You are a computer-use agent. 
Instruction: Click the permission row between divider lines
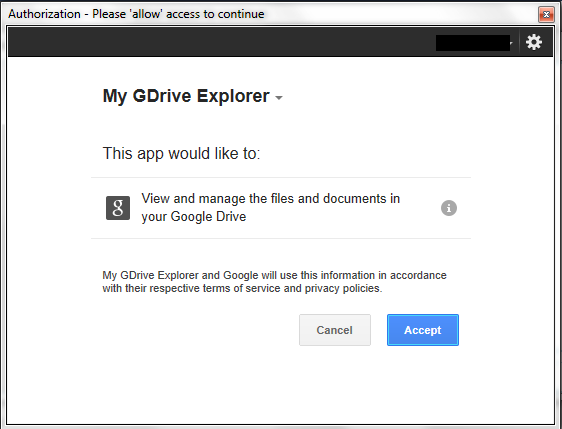click(x=281, y=208)
